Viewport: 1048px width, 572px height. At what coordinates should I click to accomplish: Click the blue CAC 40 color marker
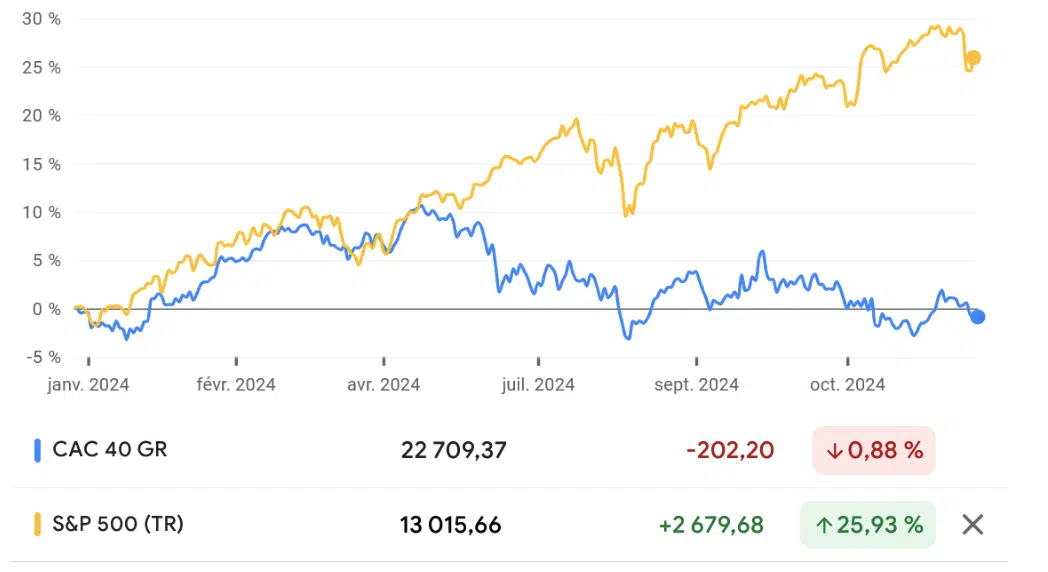pos(37,450)
